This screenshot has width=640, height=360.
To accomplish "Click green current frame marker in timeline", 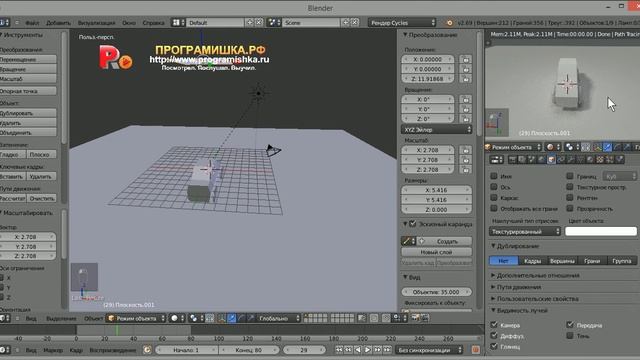I will point(117,330).
